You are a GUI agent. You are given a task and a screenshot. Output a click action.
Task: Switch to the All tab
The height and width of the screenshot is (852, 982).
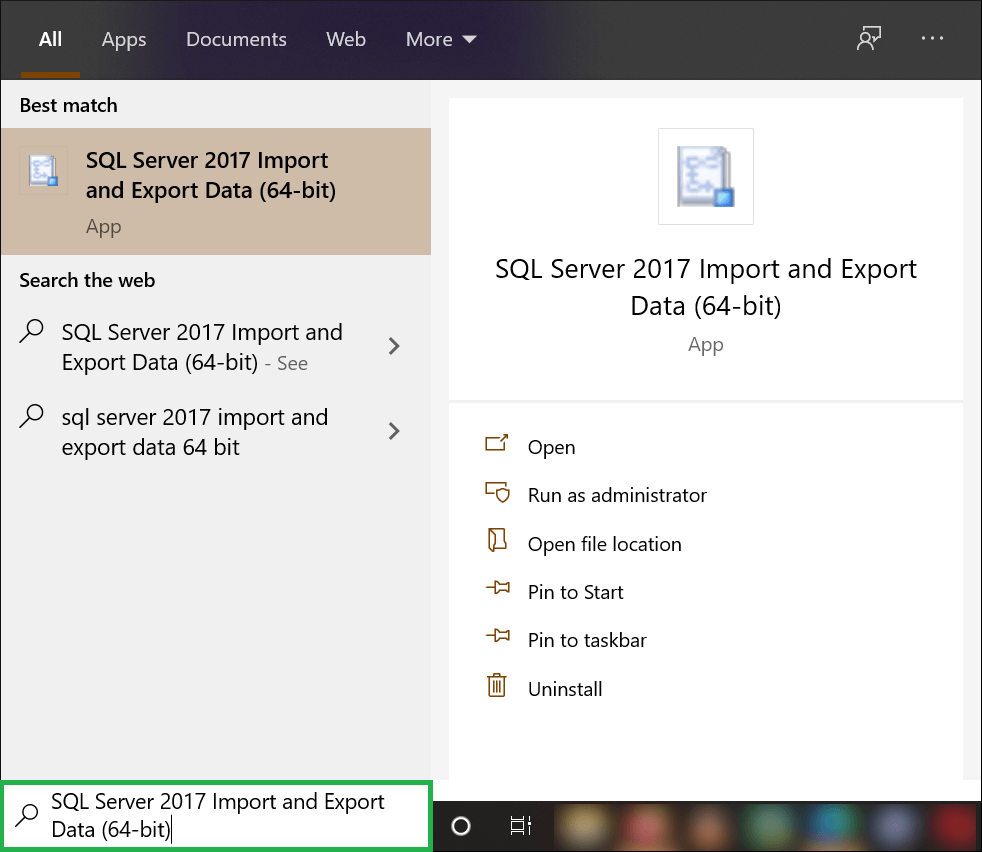point(50,39)
